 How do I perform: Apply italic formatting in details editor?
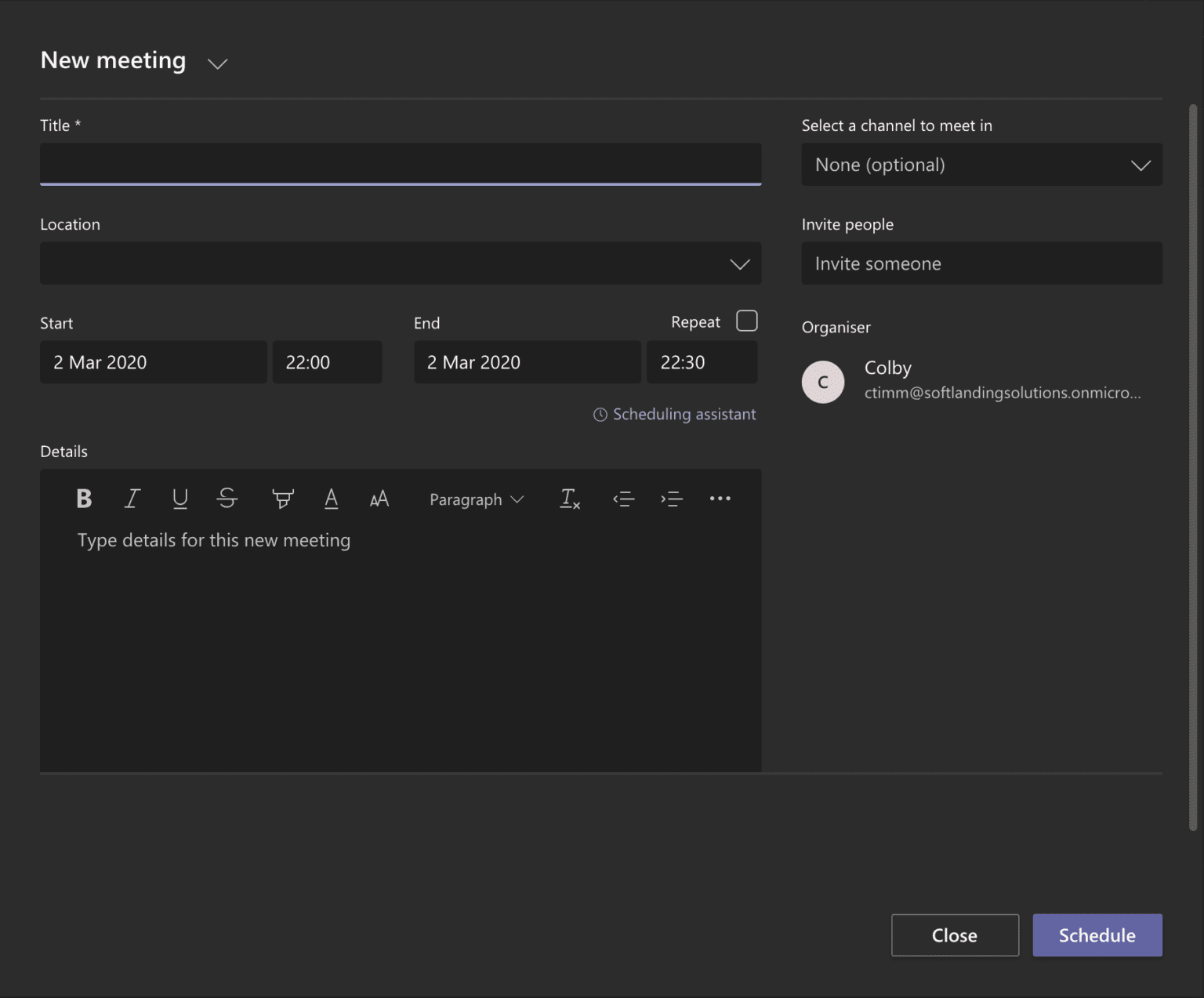(132, 499)
